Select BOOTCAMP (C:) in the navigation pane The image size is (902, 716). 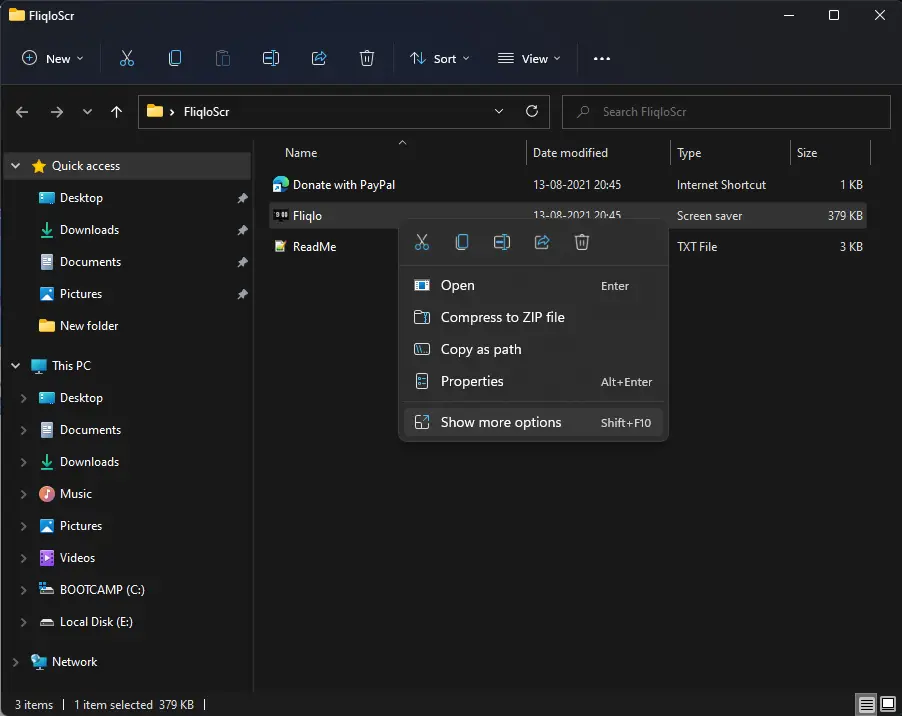click(102, 590)
